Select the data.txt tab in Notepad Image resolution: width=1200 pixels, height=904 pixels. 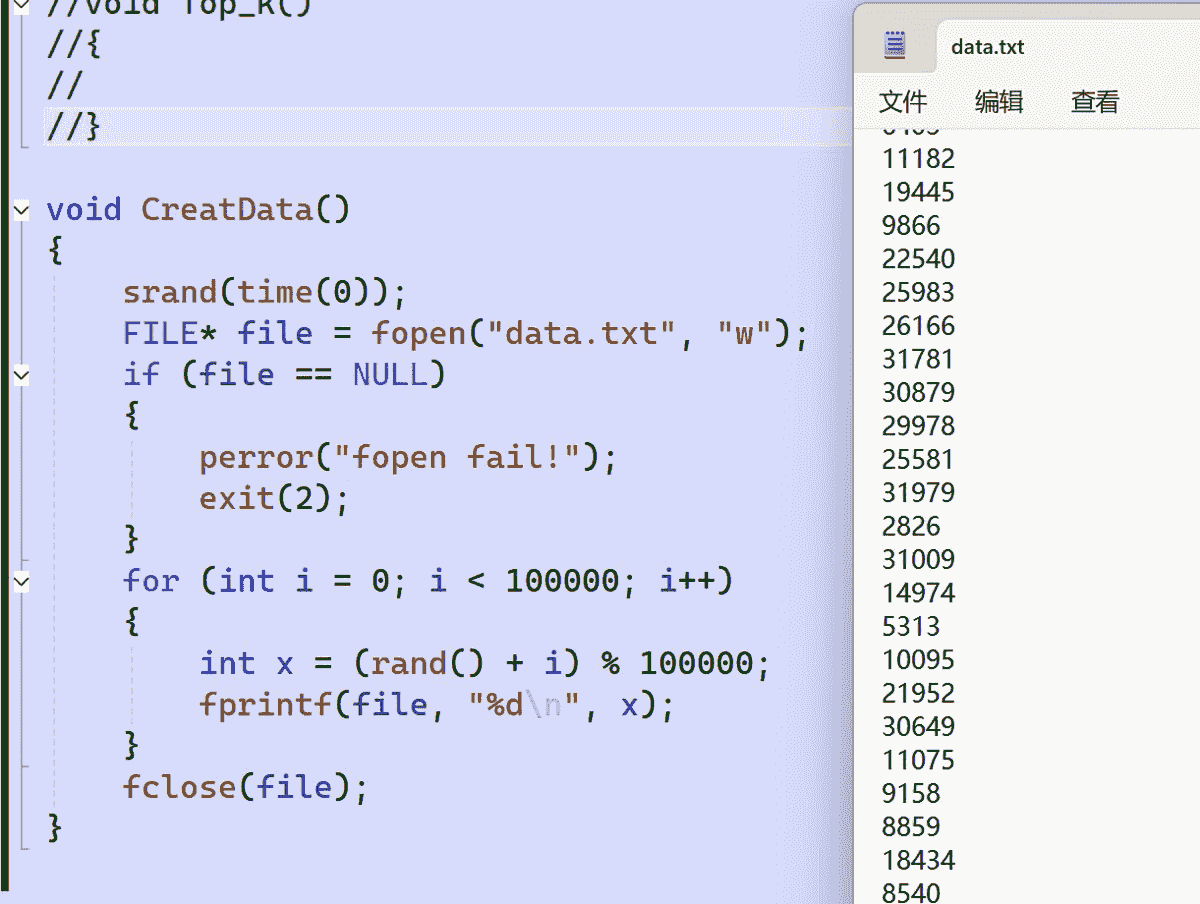pyautogui.click(x=987, y=47)
